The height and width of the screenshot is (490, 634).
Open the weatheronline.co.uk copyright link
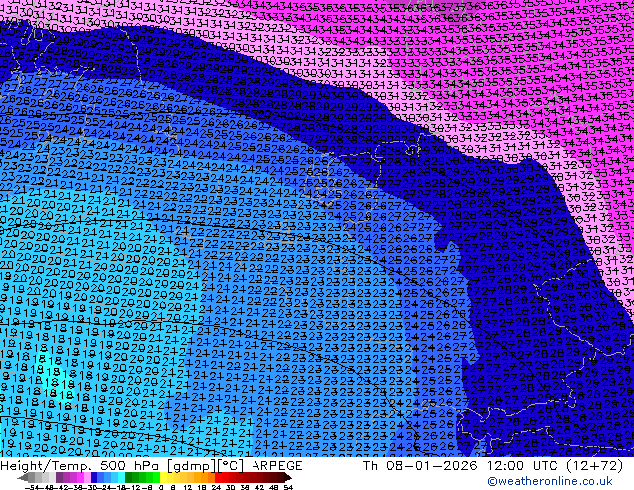tap(550, 481)
